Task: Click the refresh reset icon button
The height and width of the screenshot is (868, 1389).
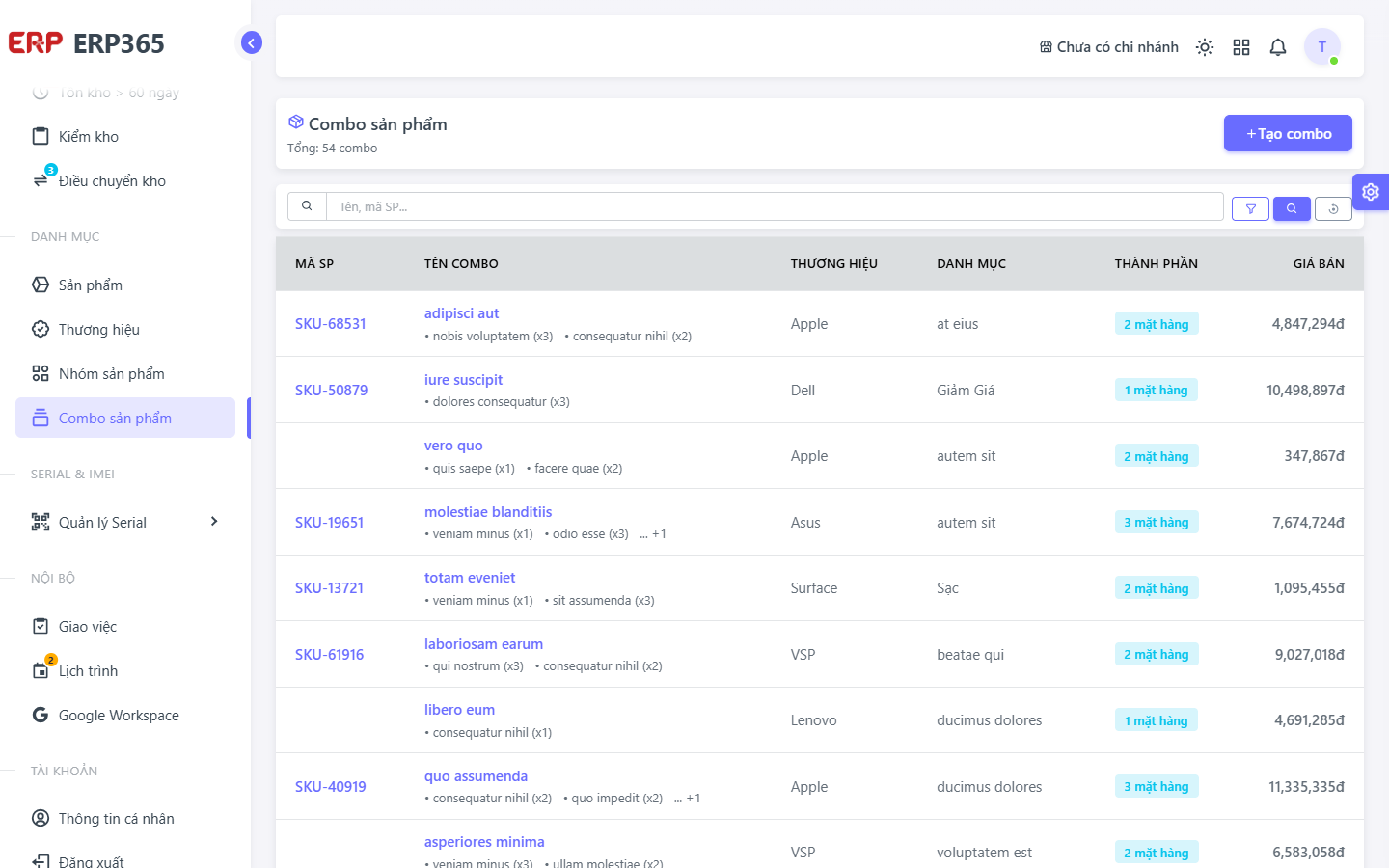Action: point(1333,208)
